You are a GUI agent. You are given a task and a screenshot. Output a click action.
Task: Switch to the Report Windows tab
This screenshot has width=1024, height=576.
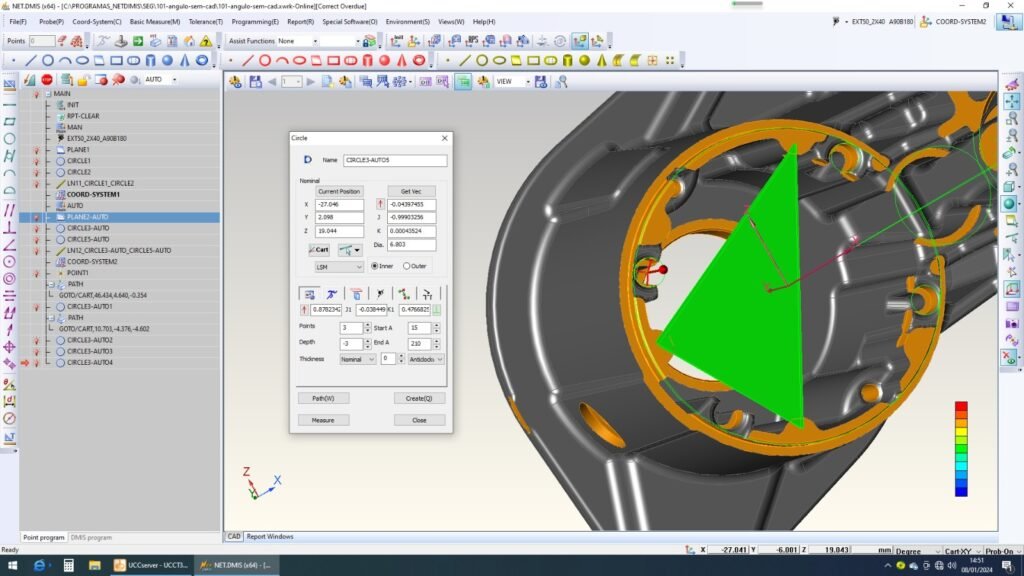[270, 537]
